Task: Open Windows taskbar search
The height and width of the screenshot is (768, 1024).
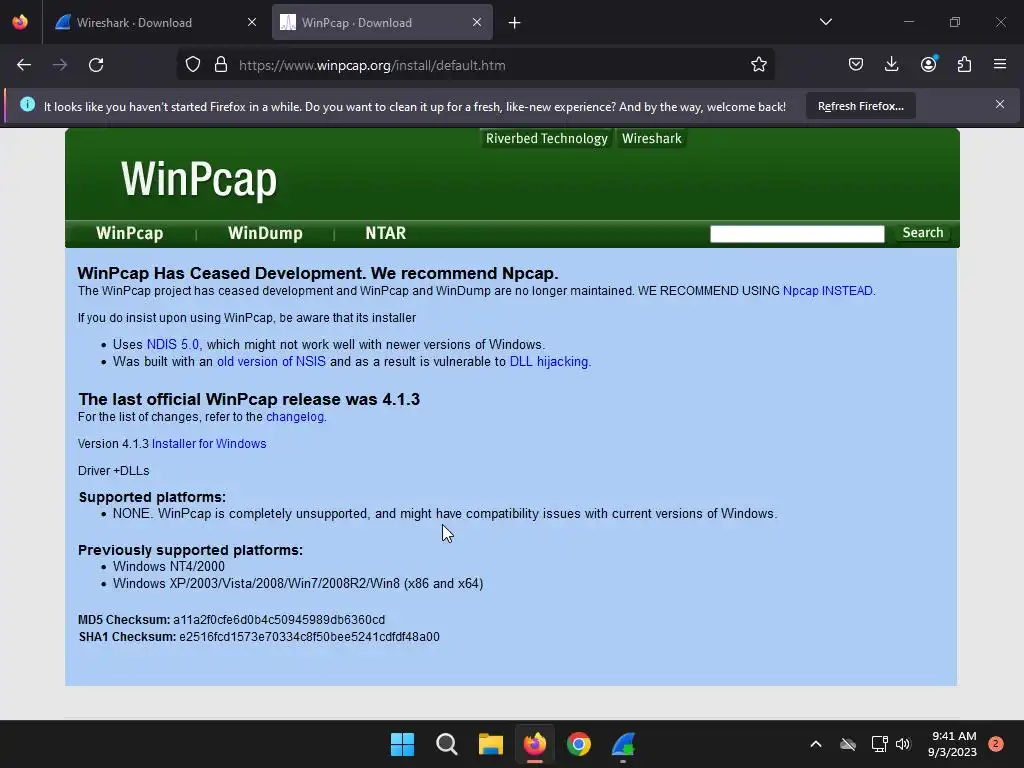Action: coord(447,744)
